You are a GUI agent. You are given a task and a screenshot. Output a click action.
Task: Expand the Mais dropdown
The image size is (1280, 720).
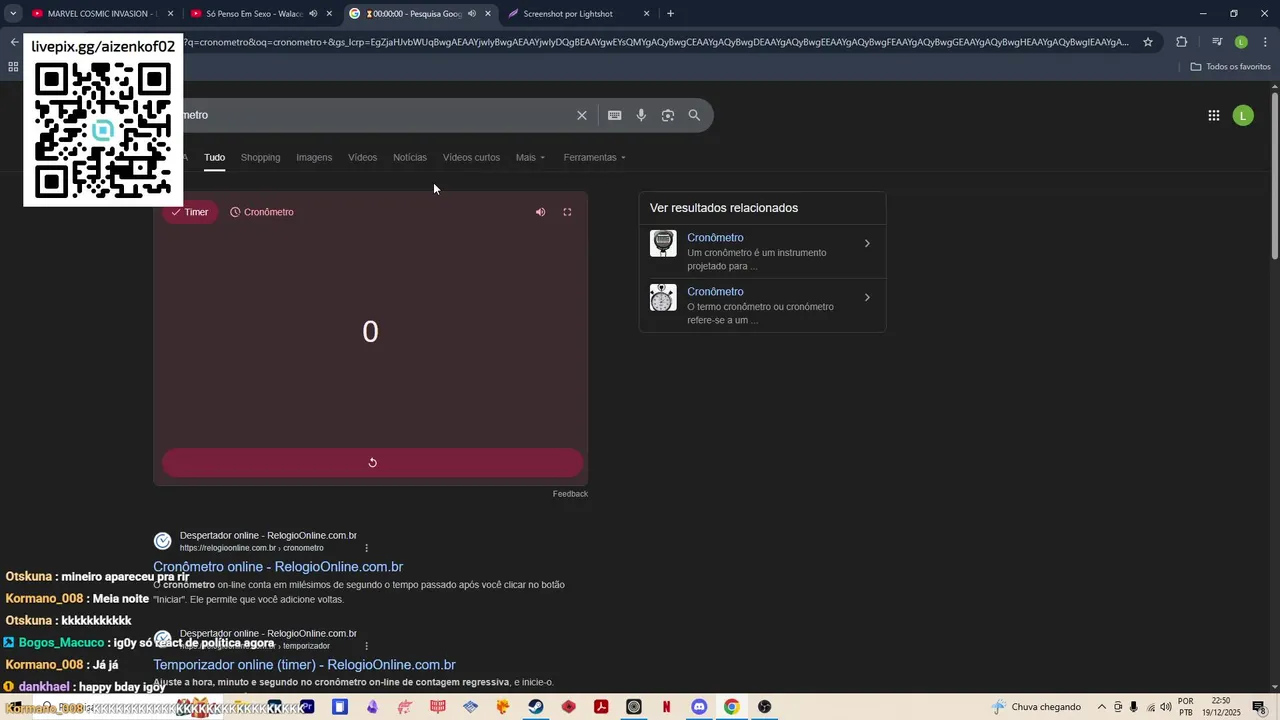[x=530, y=158]
